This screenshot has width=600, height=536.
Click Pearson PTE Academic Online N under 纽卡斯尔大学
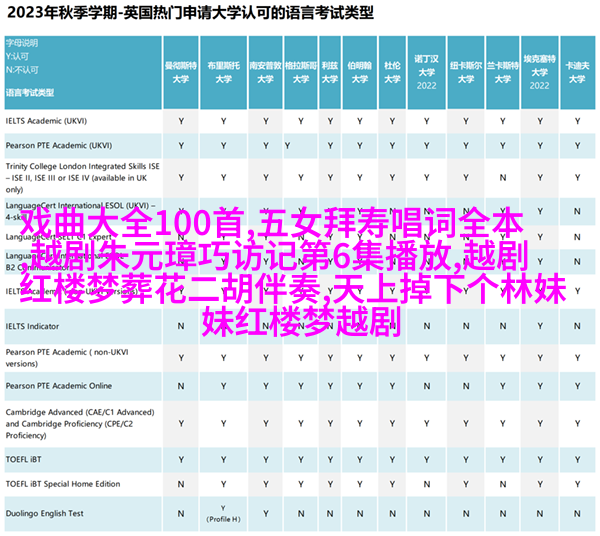[466, 386]
